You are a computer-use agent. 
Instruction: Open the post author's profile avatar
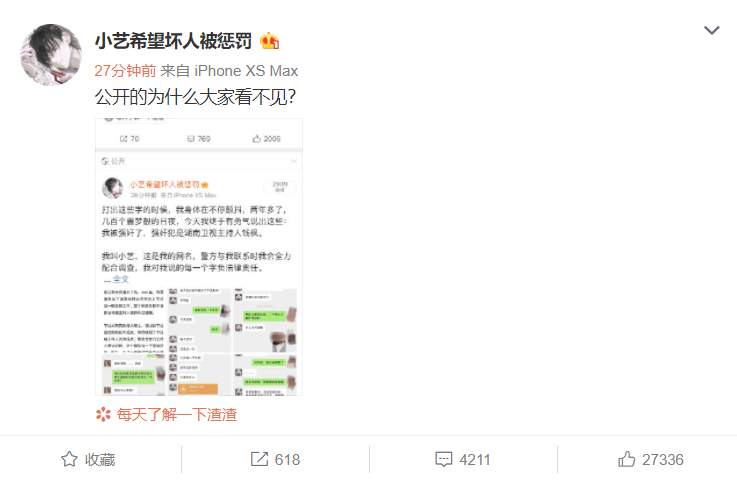click(51, 55)
